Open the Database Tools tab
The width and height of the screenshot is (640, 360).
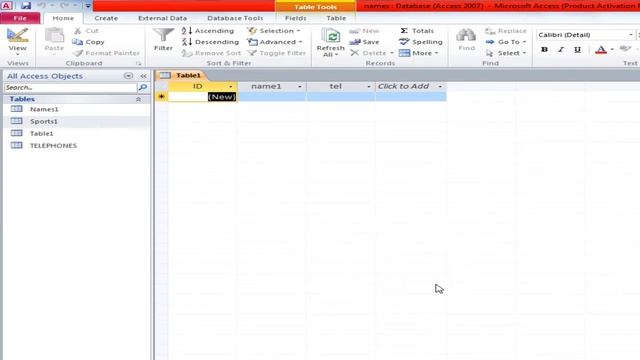tap(235, 18)
